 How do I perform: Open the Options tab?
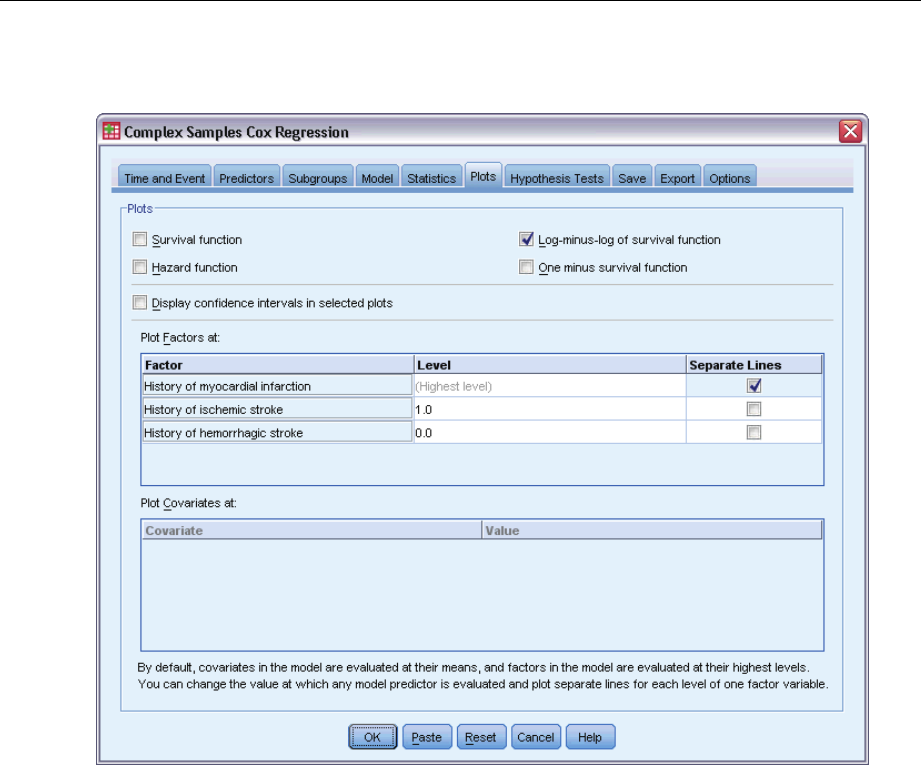coord(730,178)
